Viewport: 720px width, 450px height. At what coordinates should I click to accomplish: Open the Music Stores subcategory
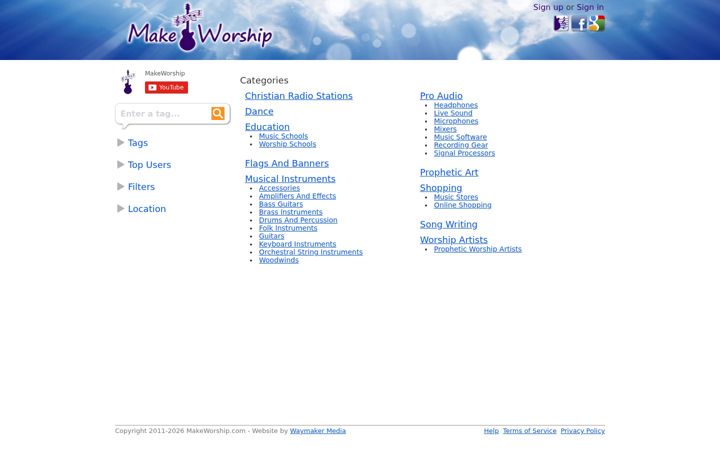(x=456, y=197)
